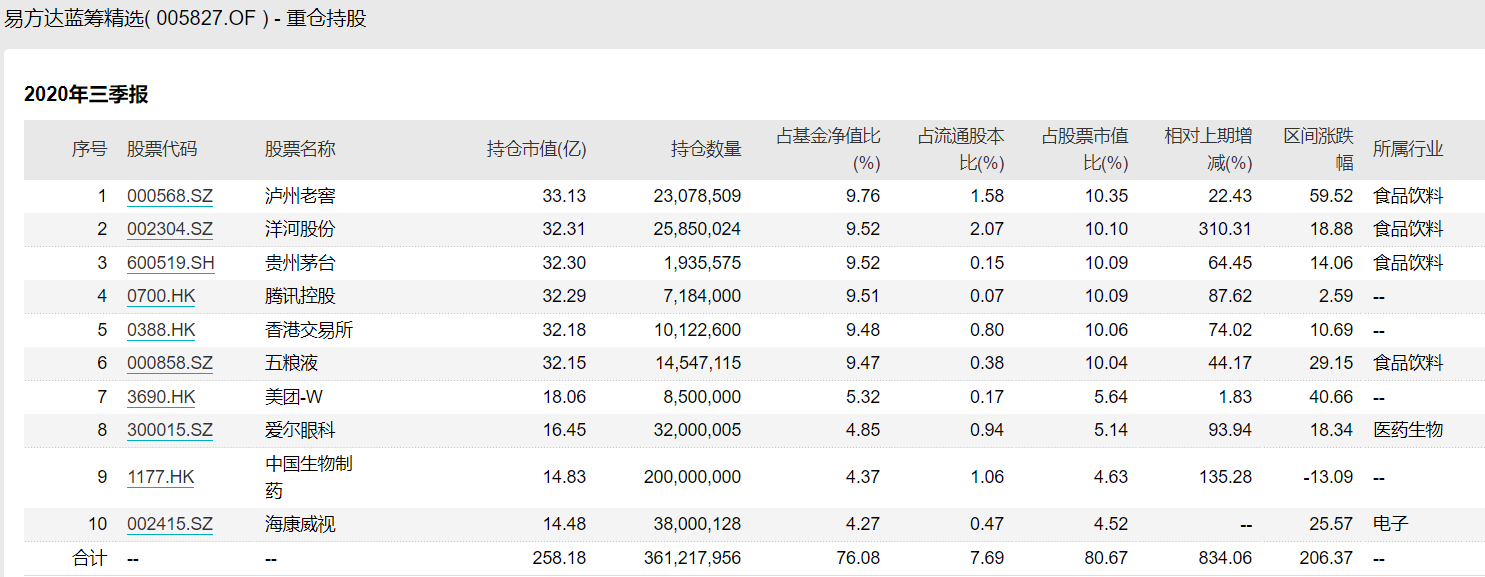This screenshot has width=1485, height=577.
Task: Click the 持仓市值(亿) column header
Action: (x=536, y=149)
